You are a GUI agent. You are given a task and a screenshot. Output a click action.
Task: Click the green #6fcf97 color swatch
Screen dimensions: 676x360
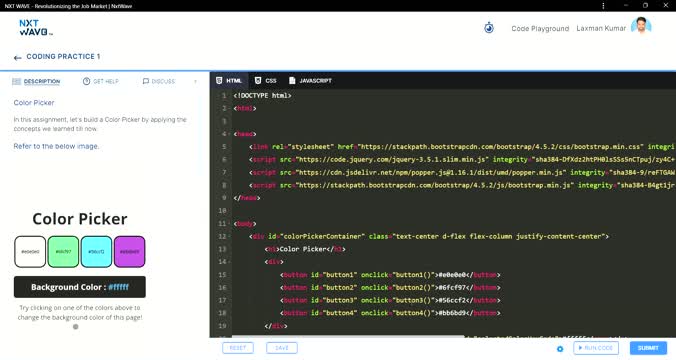click(x=63, y=251)
